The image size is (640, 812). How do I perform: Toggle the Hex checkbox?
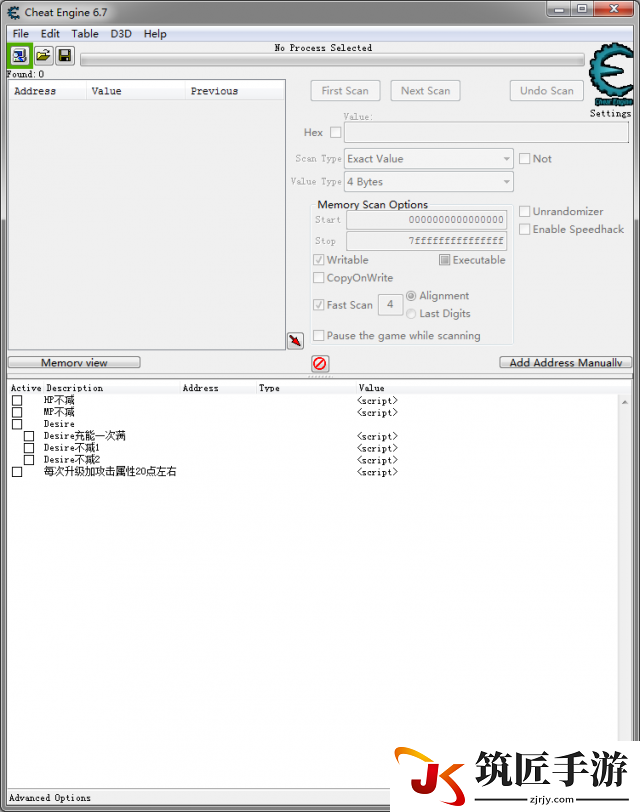click(x=336, y=132)
